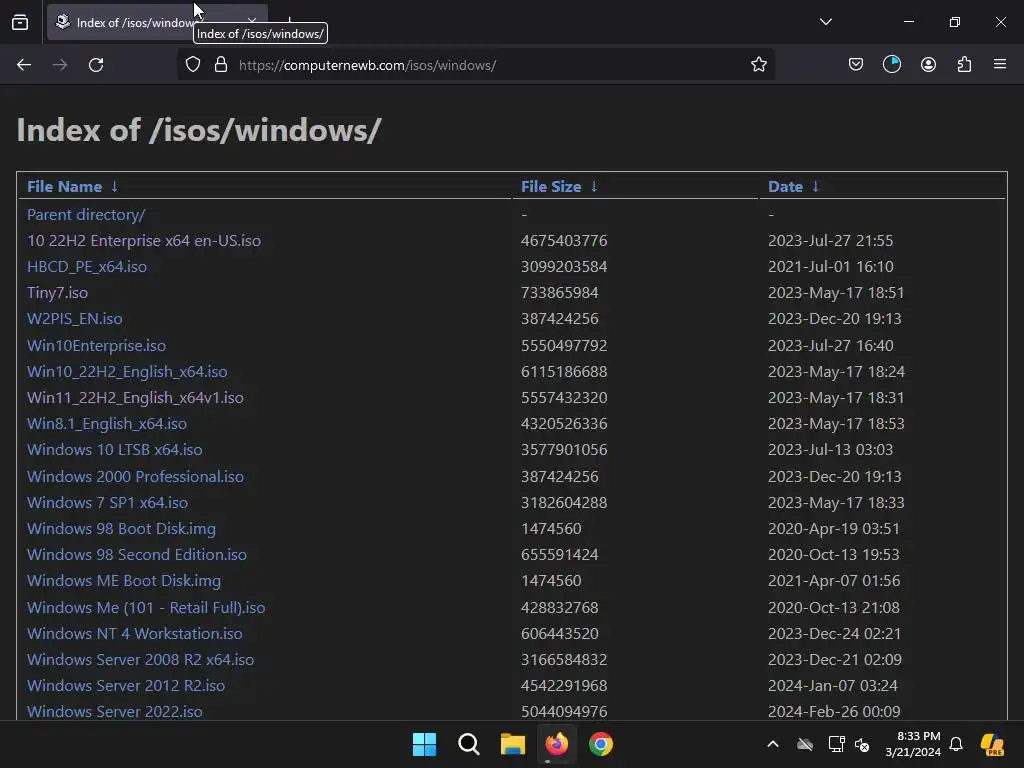
Task: Open Save to Pocket icon
Action: coord(856,65)
